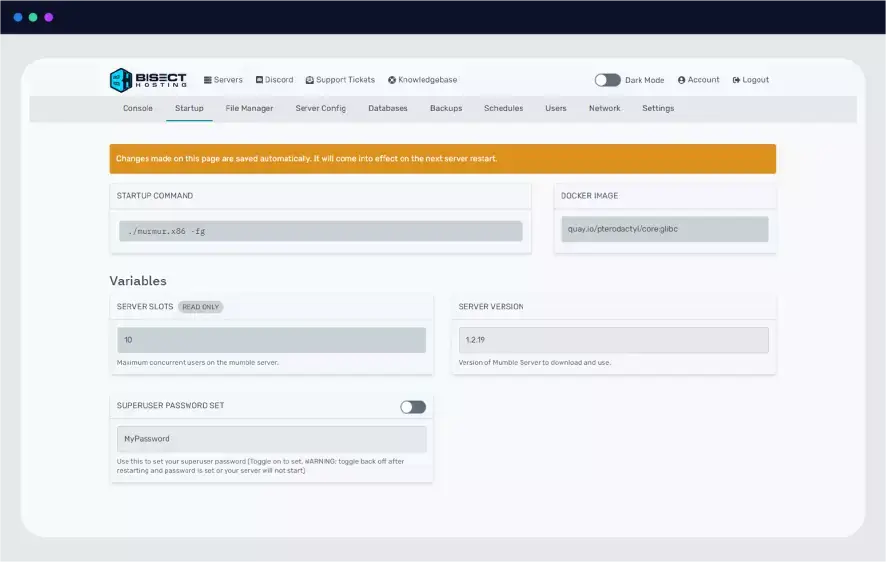Toggle the Superuser Password Set switch
The image size is (886, 562).
click(413, 407)
